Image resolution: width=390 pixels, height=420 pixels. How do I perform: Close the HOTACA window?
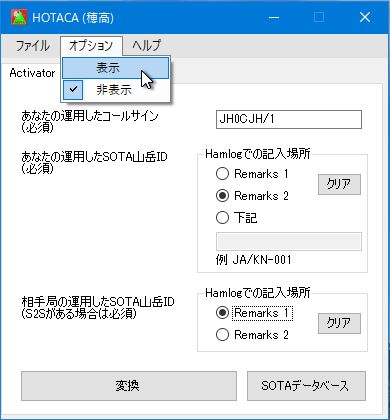coord(365,17)
